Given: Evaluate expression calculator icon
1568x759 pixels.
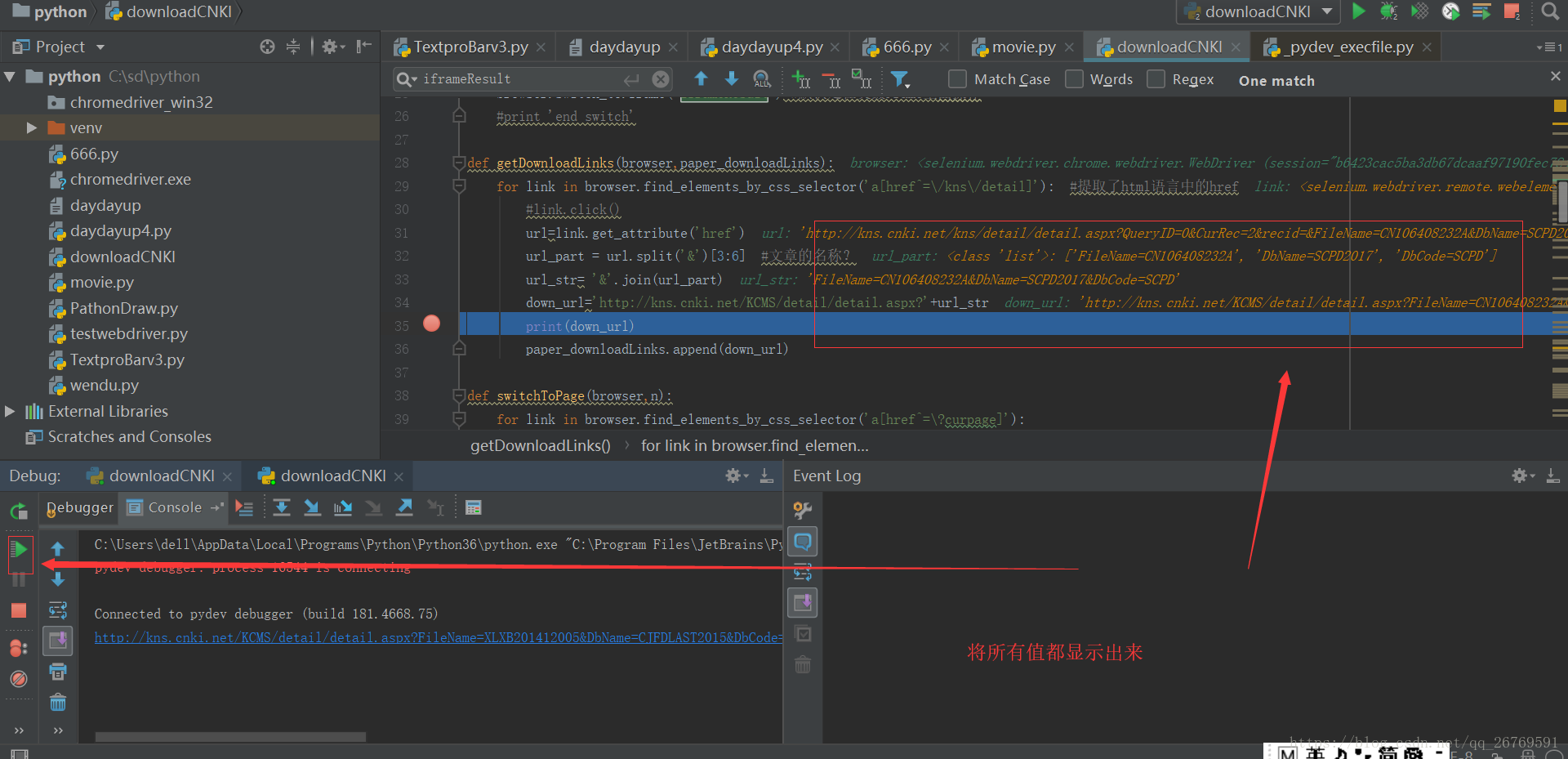Looking at the screenshot, I should [473, 507].
